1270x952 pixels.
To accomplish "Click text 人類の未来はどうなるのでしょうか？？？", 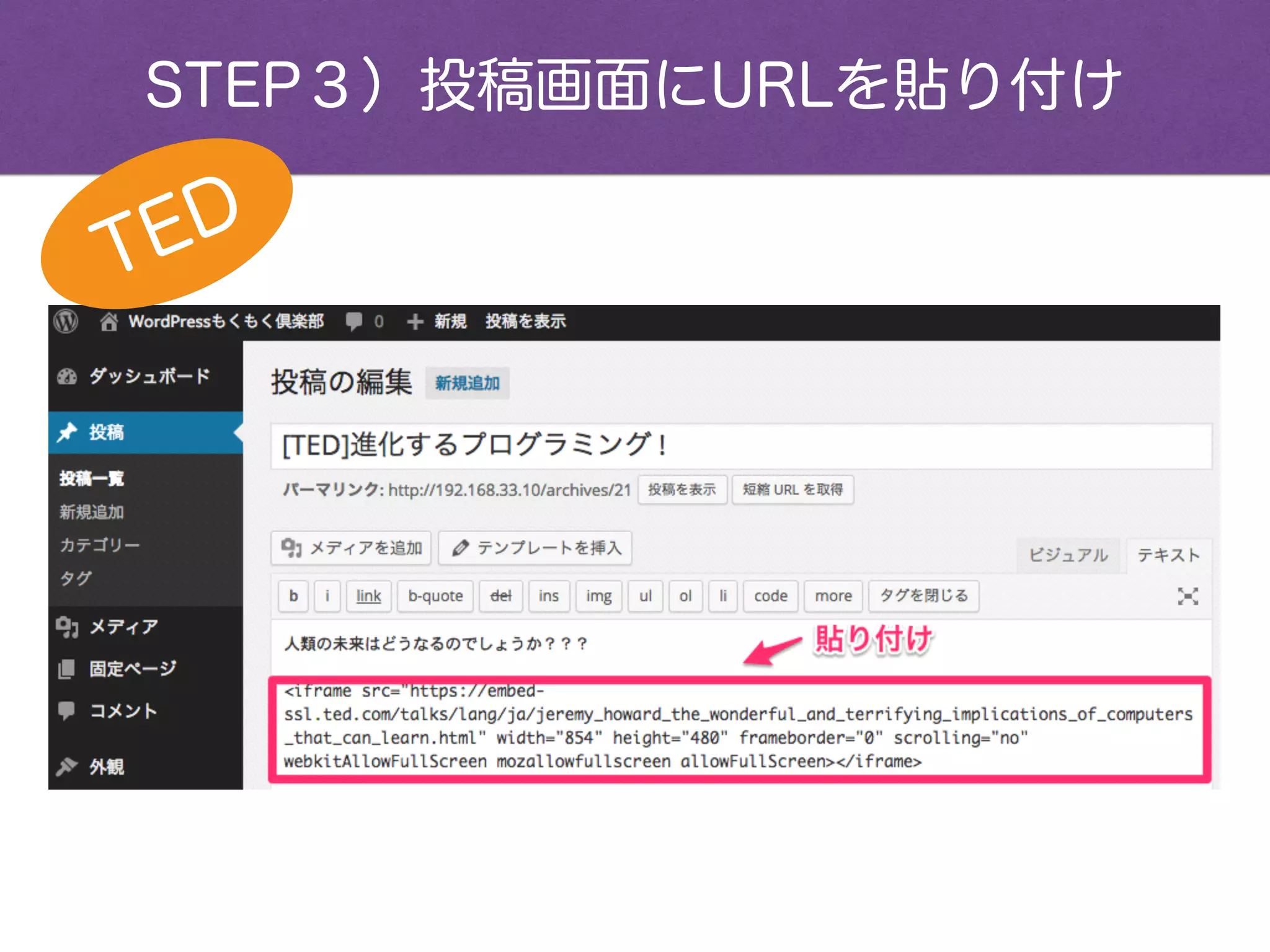I will coord(437,644).
